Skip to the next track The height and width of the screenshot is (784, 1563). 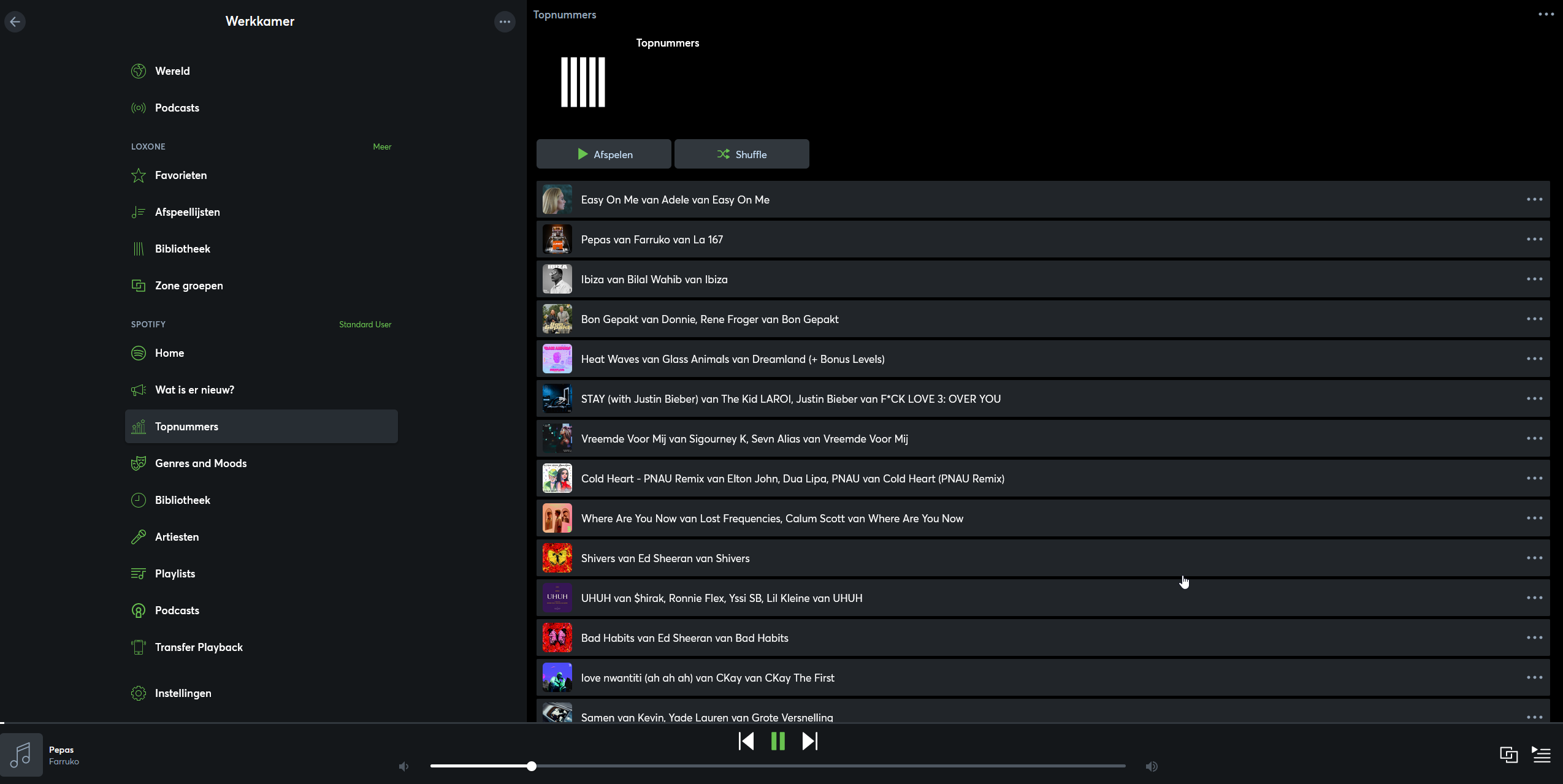click(x=810, y=741)
